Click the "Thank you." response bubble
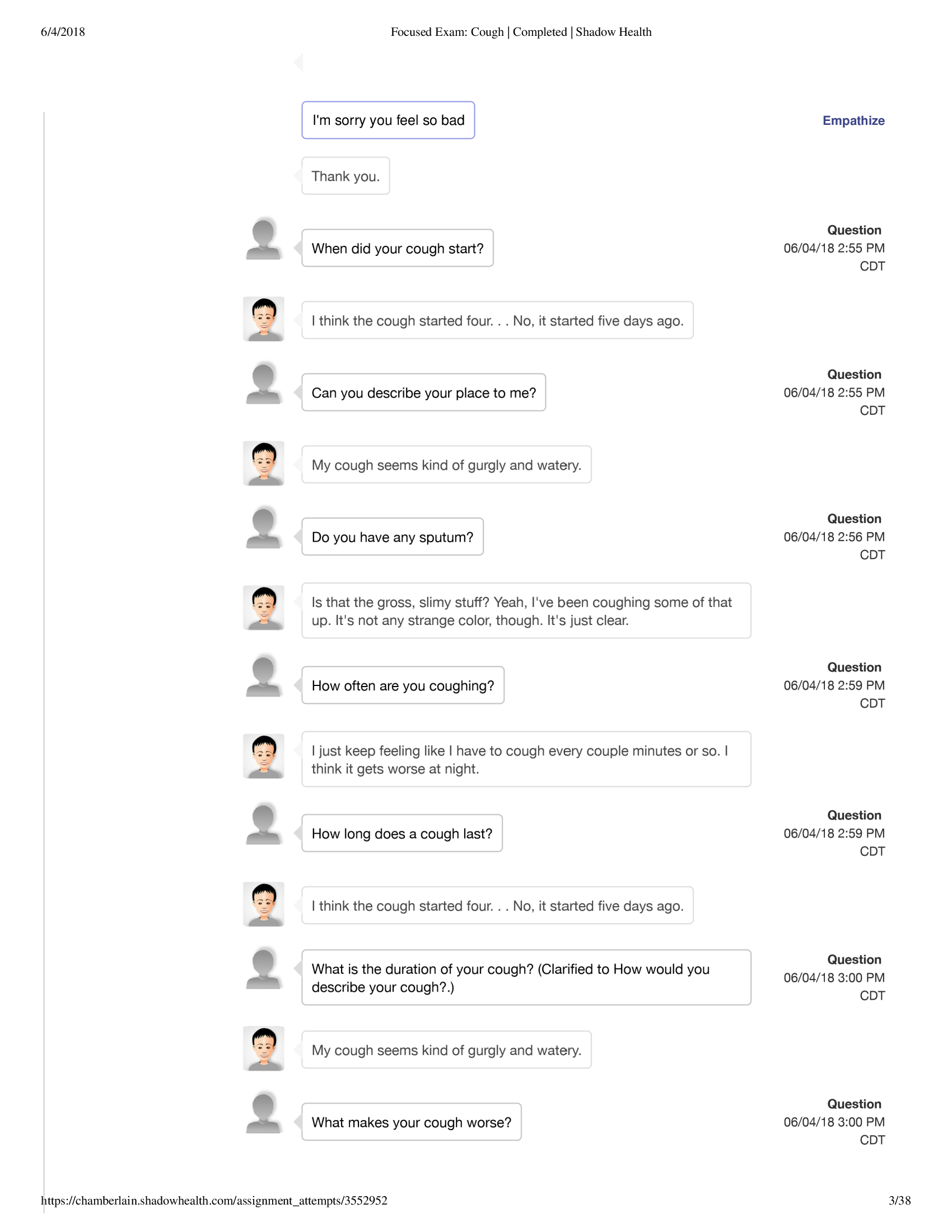 [x=345, y=176]
